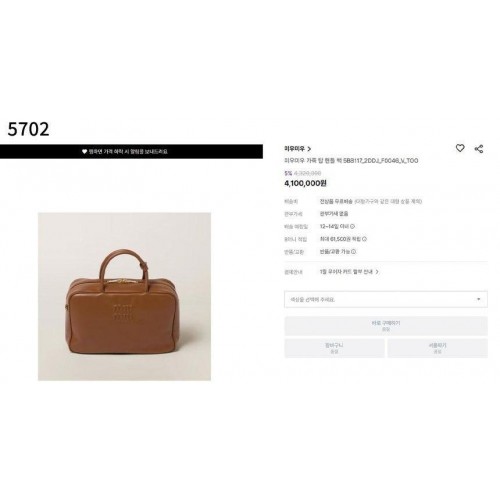This screenshot has width=500, height=500.
Task: Open the Miu Miu brand name link
Action: point(294,149)
